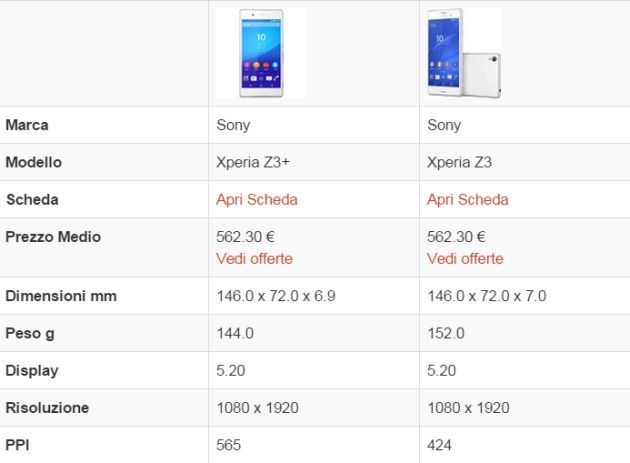Select the 152.0 weight value
Screen dimensions: 630x463
[445, 333]
